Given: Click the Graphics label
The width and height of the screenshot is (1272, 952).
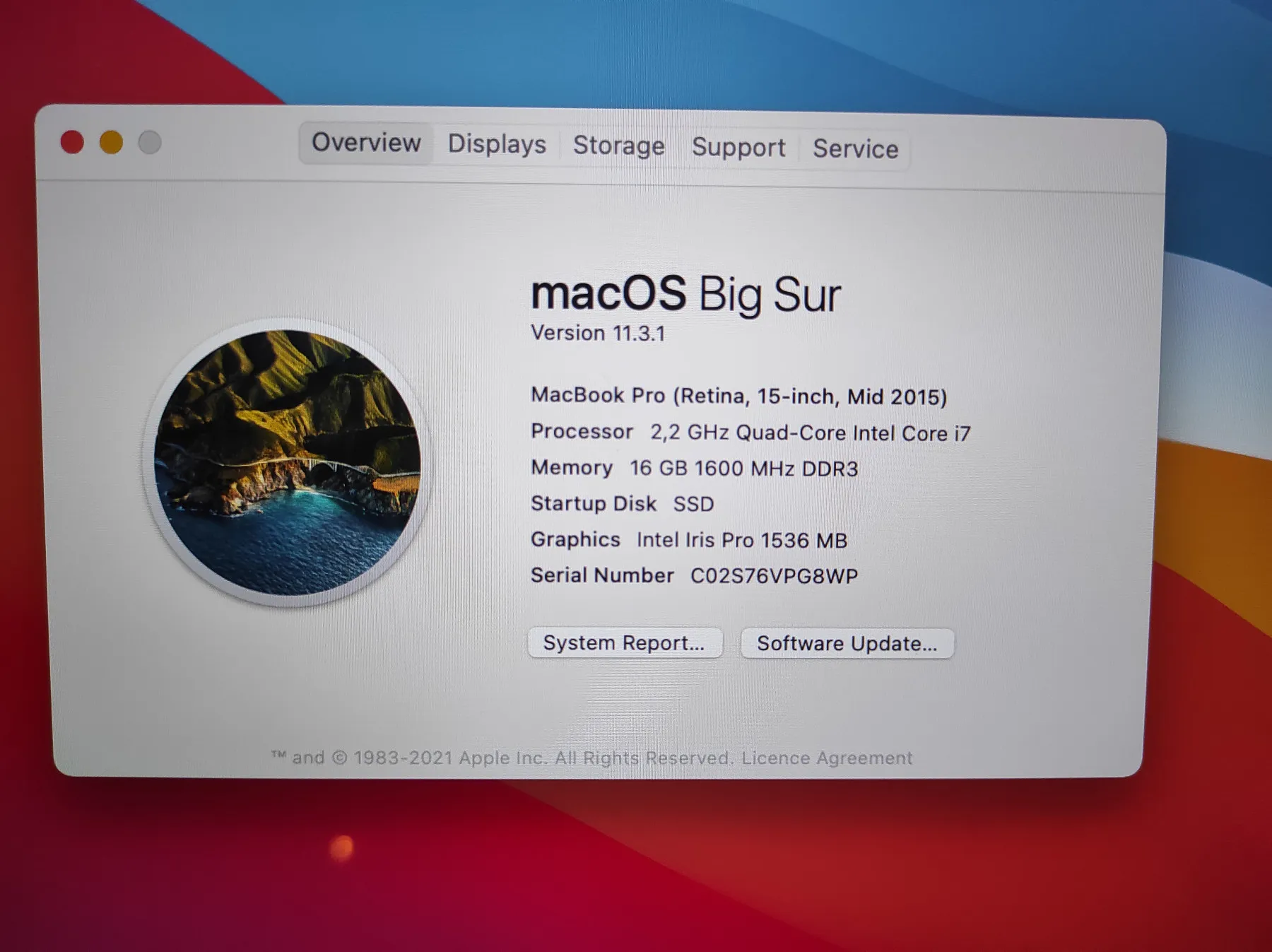Looking at the screenshot, I should [575, 539].
